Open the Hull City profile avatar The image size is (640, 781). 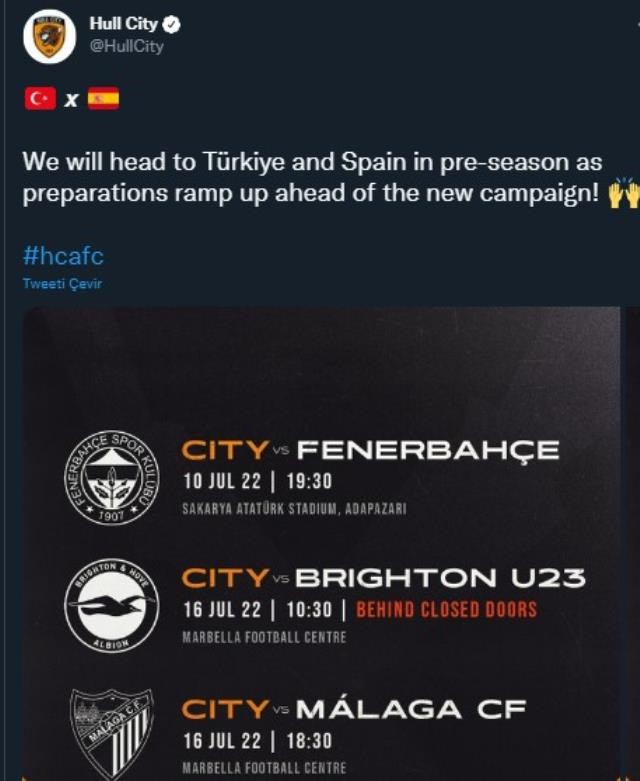click(49, 37)
